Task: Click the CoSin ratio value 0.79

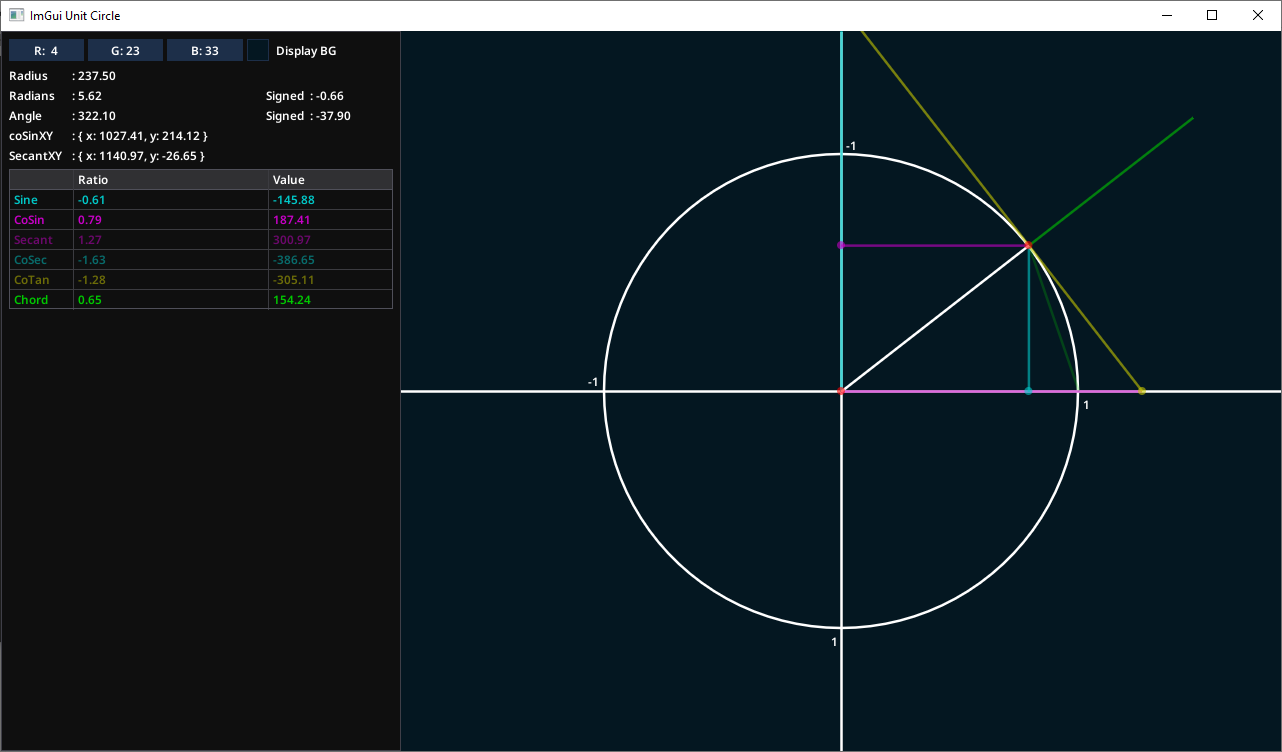Action: point(90,220)
